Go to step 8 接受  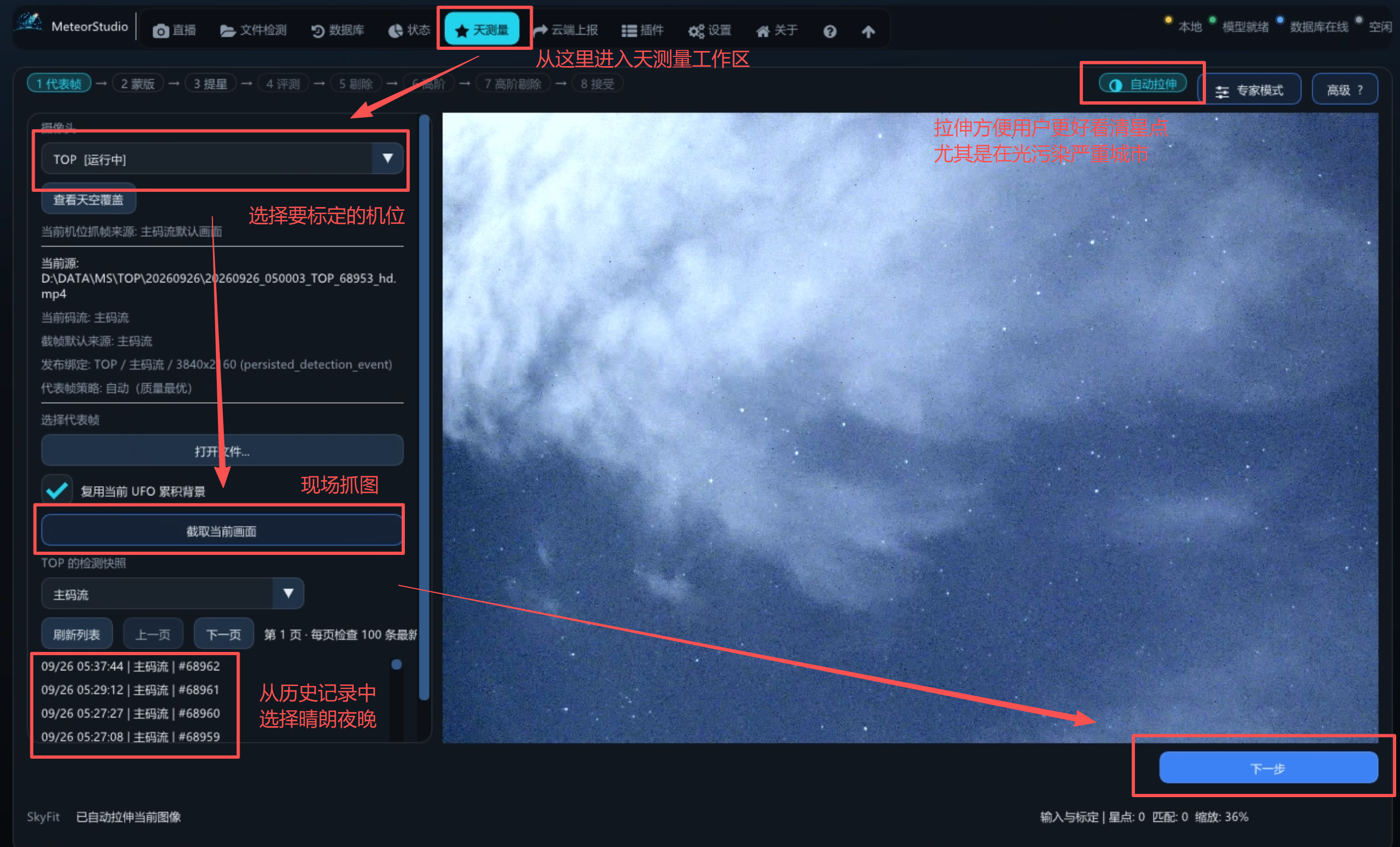pos(597,83)
